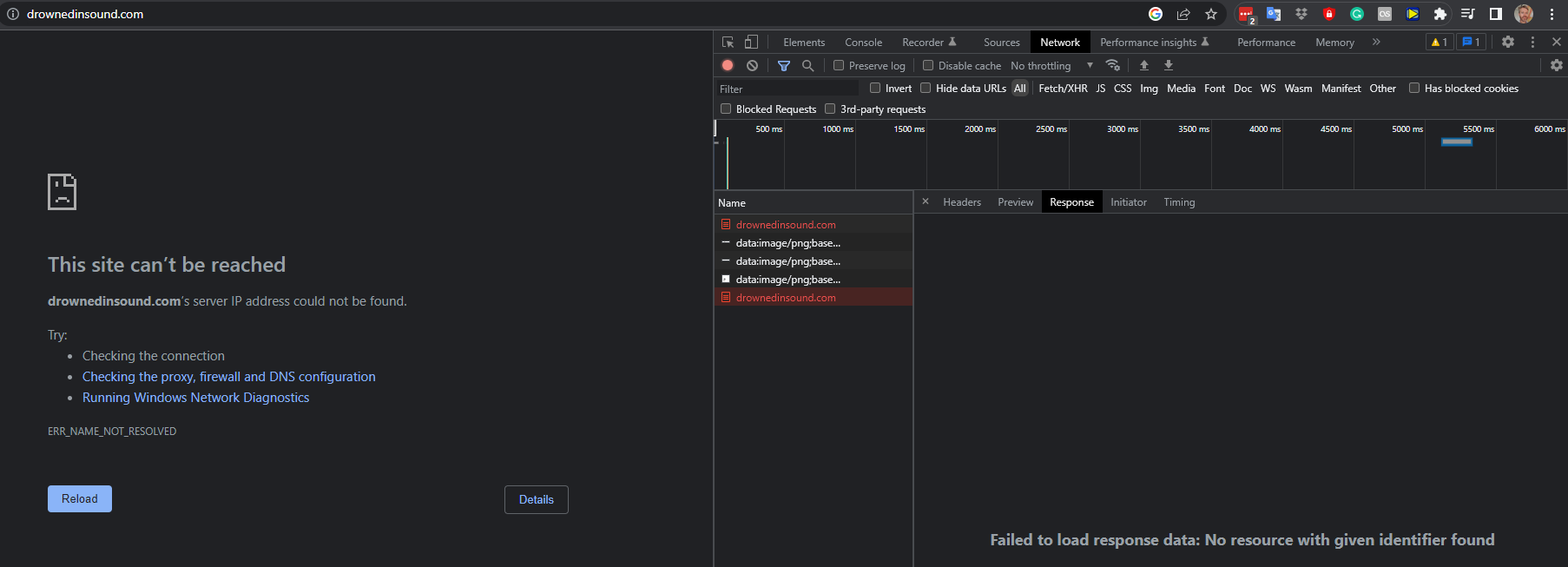1568x567 pixels.
Task: Click the Details button
Action: 537,499
